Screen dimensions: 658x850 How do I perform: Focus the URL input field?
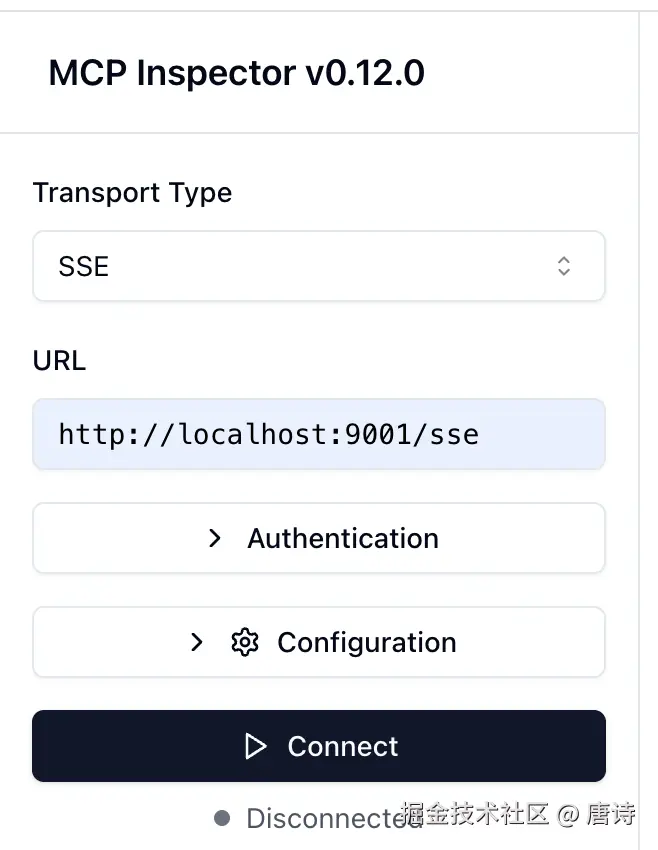pos(319,434)
